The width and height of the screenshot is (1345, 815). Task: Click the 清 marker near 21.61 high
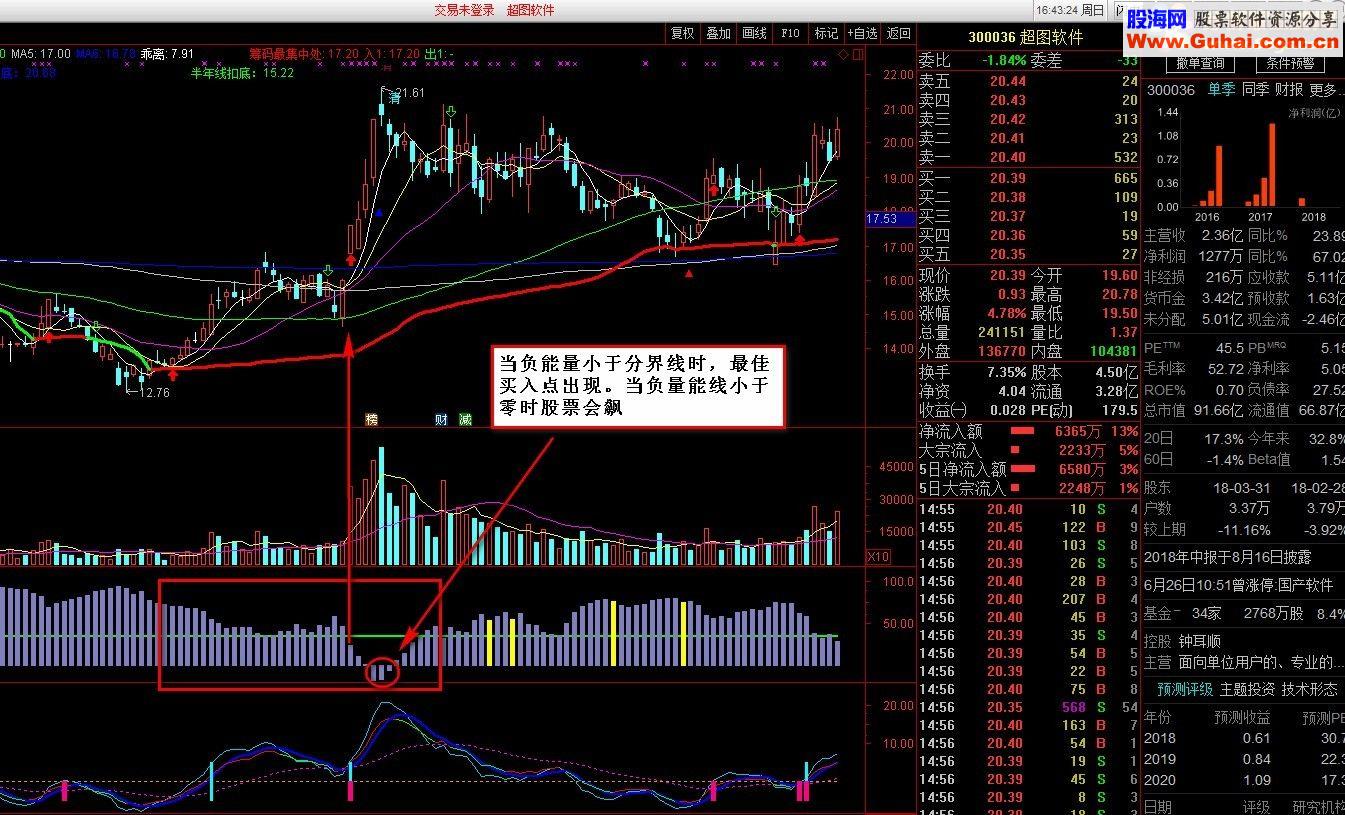click(x=395, y=99)
